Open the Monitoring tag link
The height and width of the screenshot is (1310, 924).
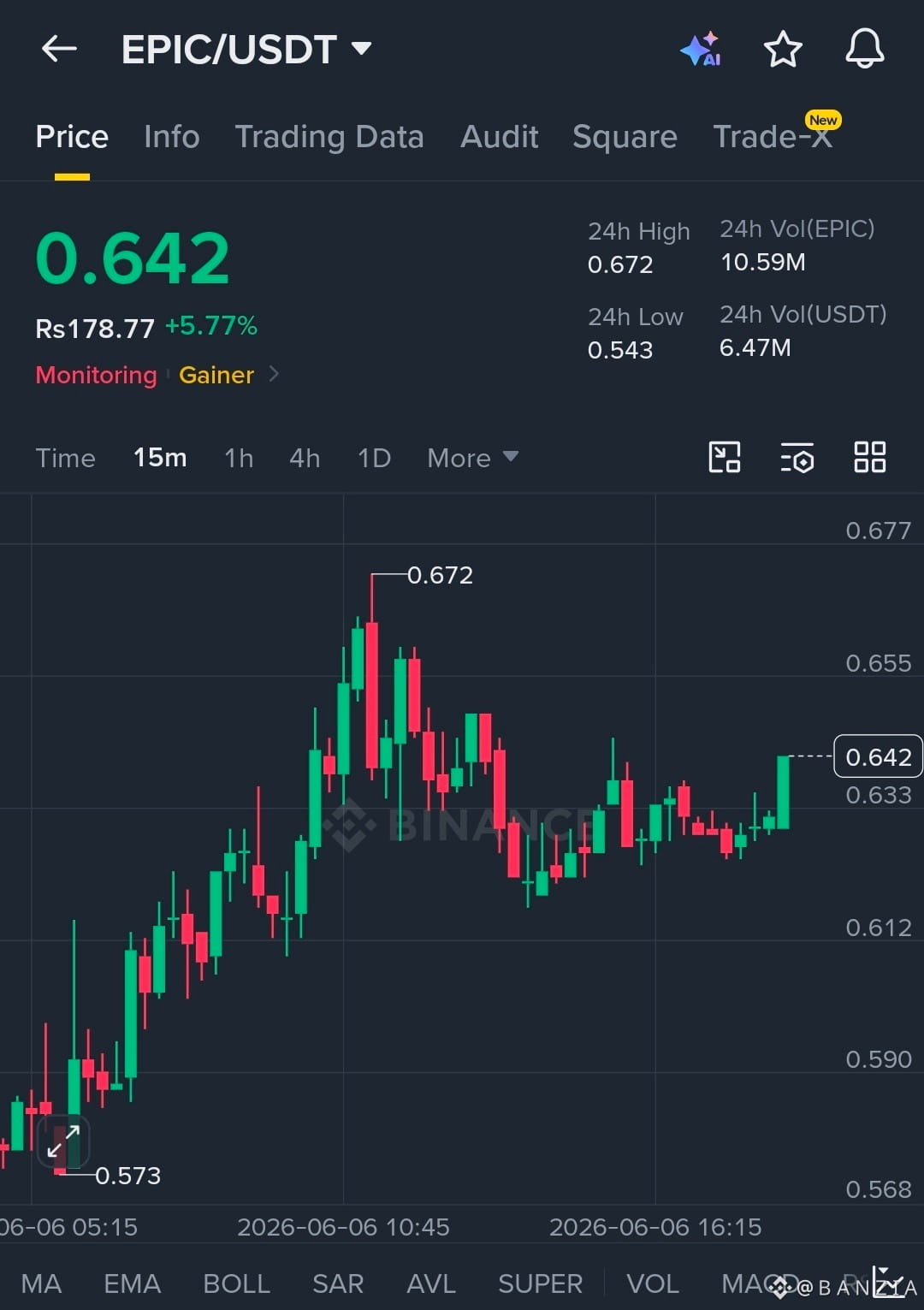(96, 375)
